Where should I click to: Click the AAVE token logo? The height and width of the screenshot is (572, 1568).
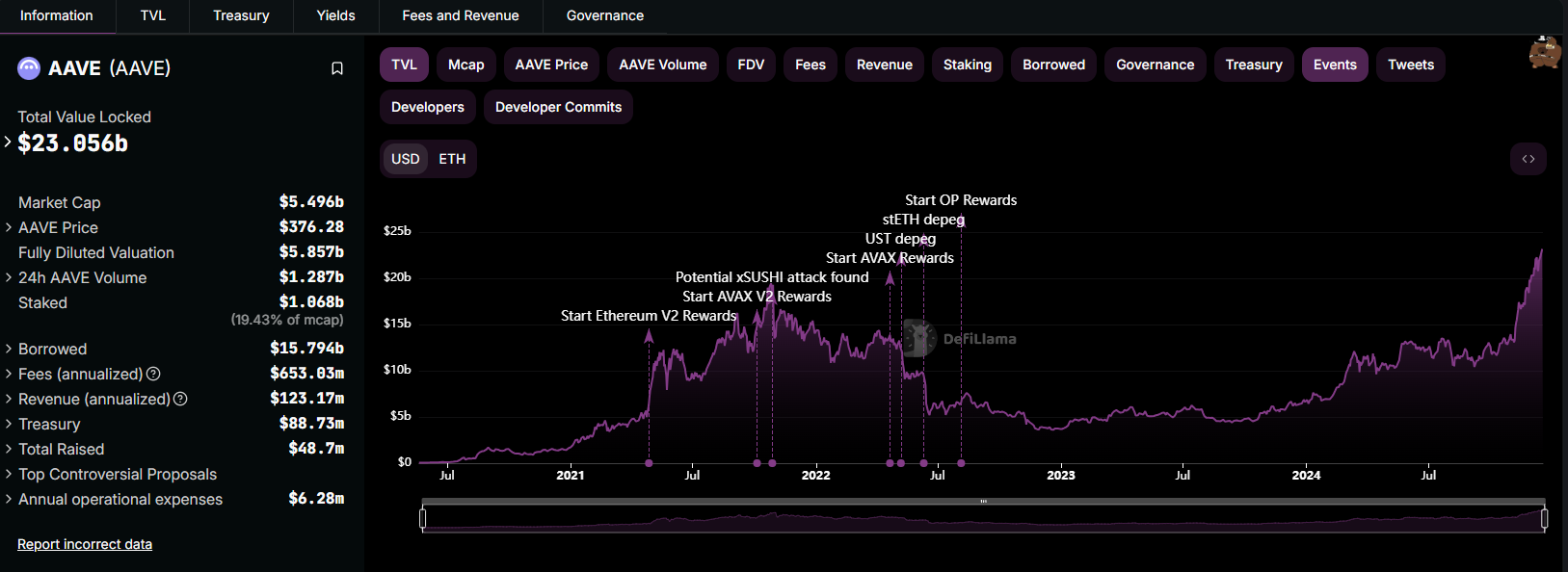29,68
